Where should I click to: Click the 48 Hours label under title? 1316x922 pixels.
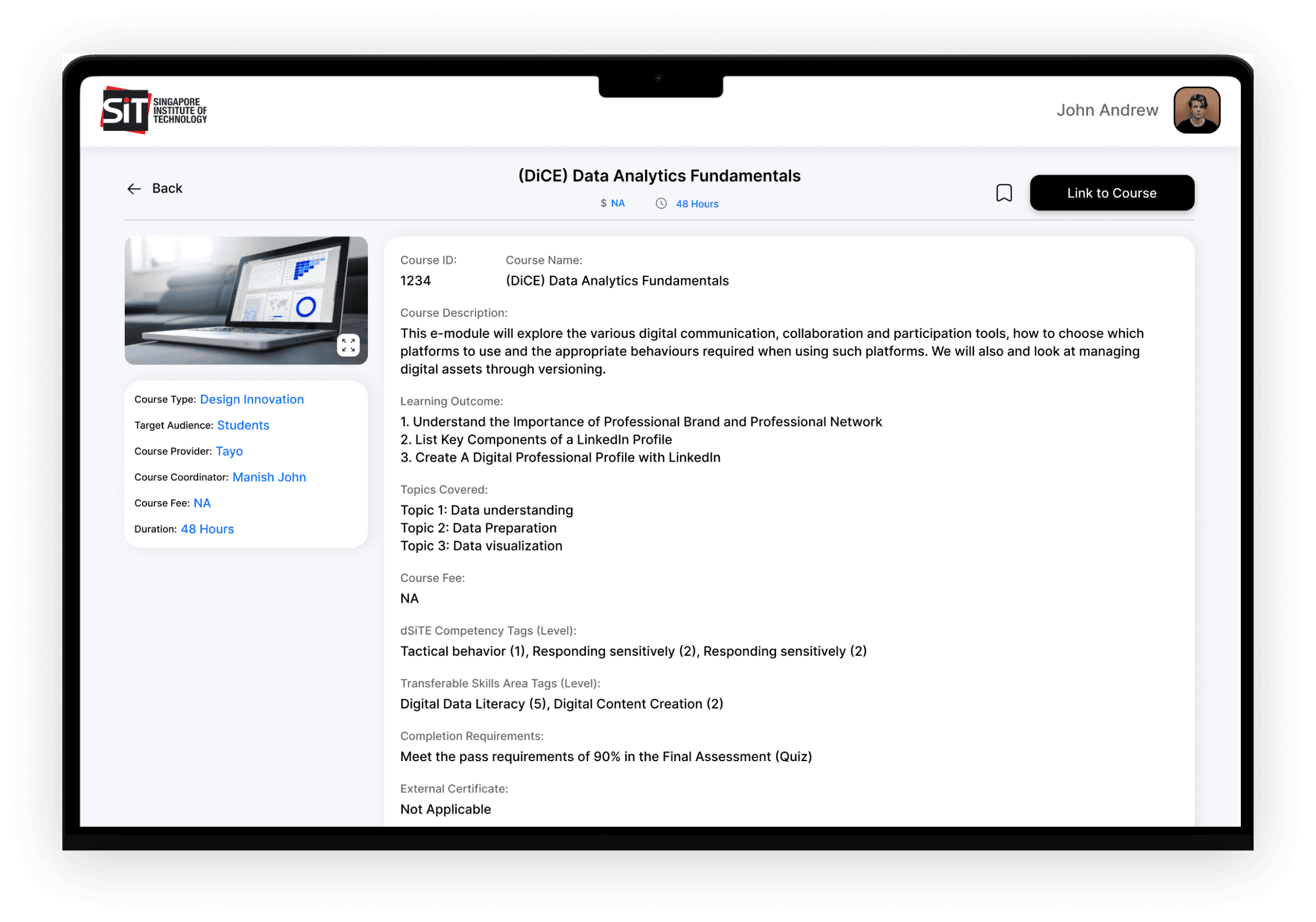pyautogui.click(x=696, y=204)
